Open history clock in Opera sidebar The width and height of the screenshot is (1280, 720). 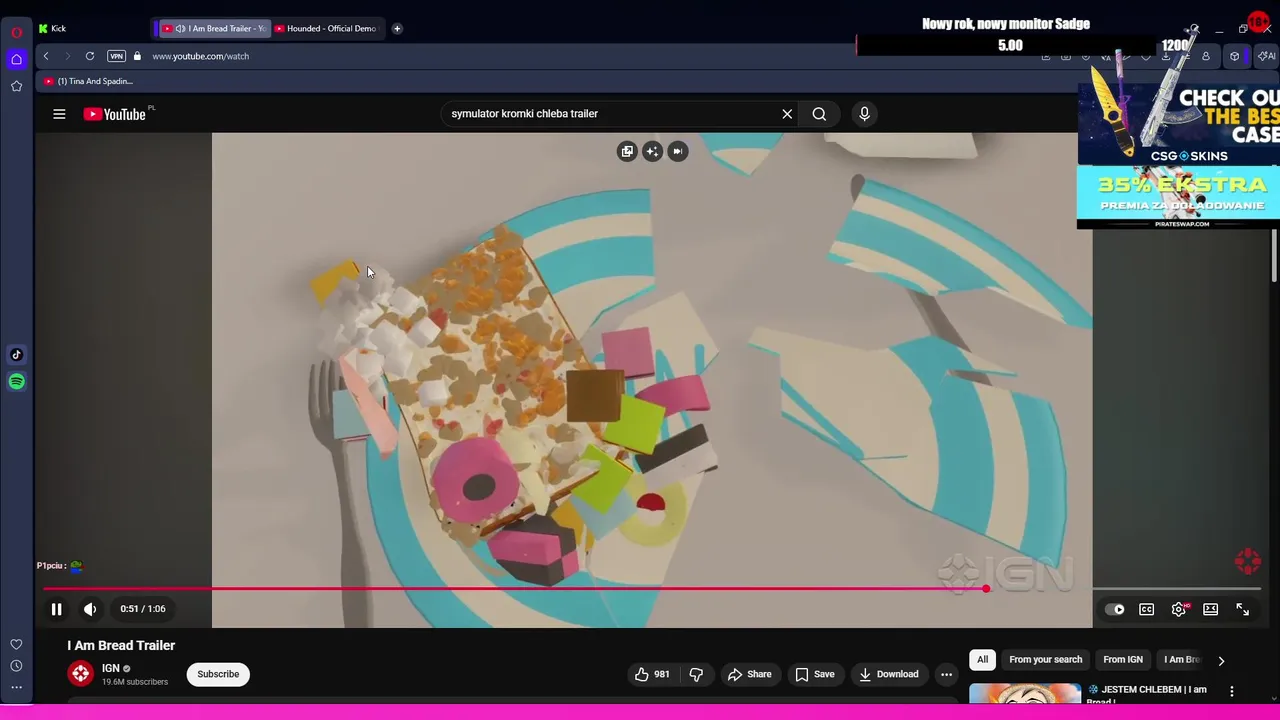(x=16, y=666)
